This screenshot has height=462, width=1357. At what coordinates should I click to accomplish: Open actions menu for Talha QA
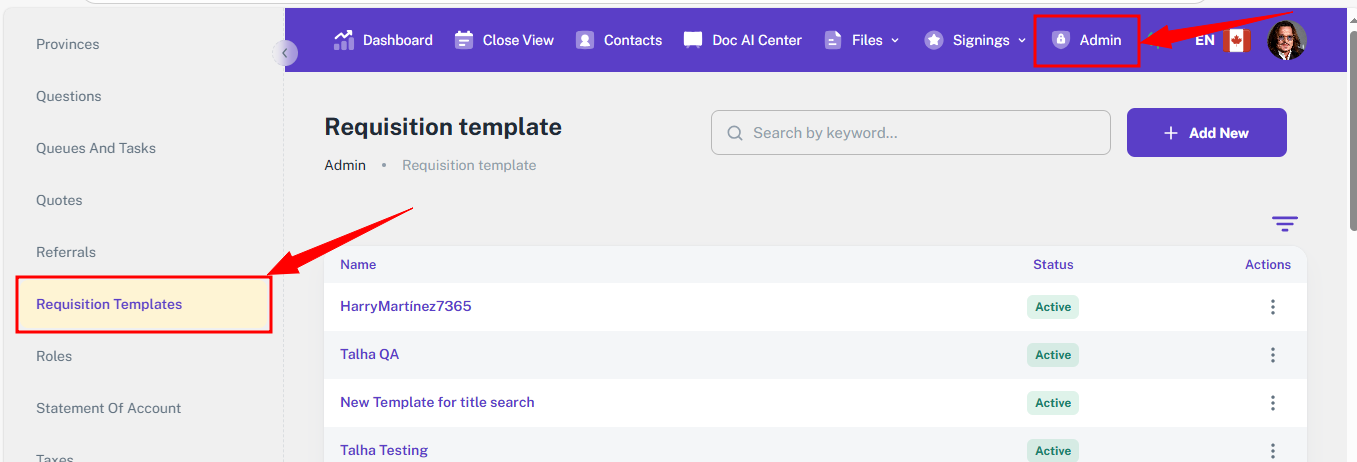tap(1272, 355)
